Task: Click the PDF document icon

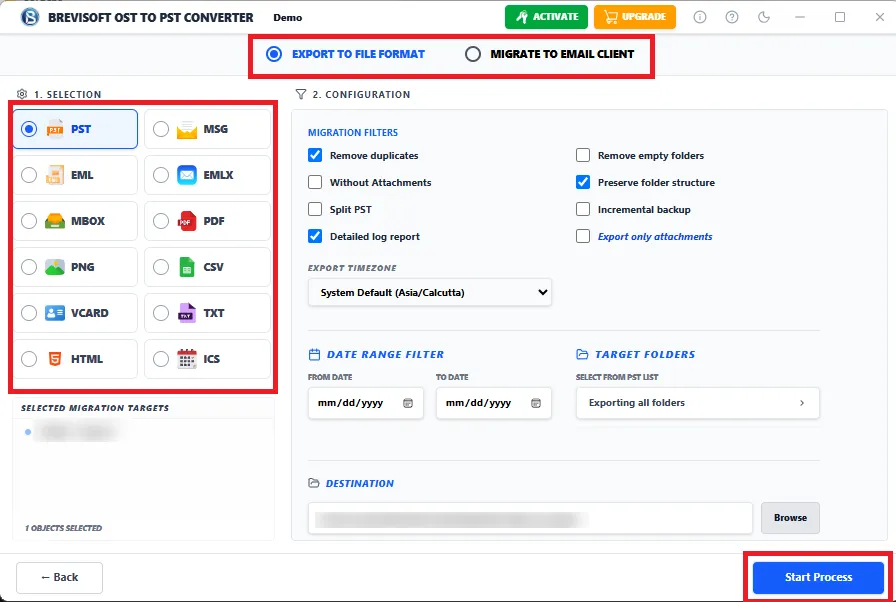Action: [187, 221]
